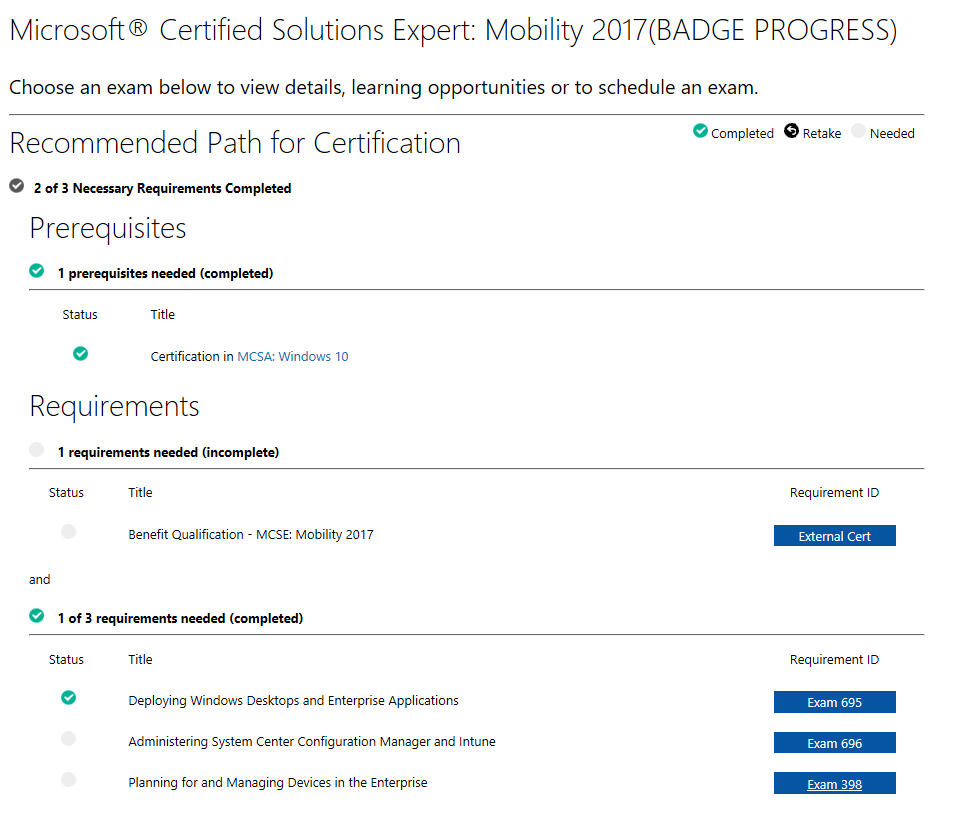Click the status circle for Benefit Qualification
Image resolution: width=969 pixels, height=831 pixels.
pos(69,531)
